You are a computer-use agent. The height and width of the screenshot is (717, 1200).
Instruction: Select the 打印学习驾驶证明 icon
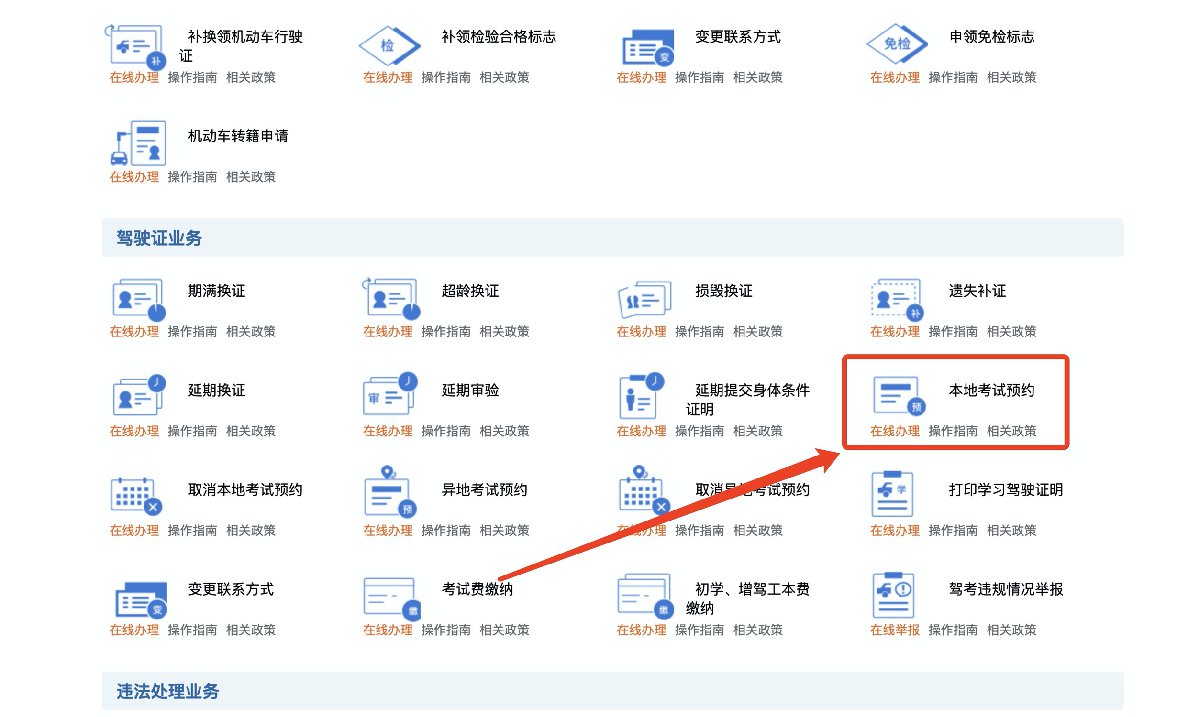click(x=897, y=494)
